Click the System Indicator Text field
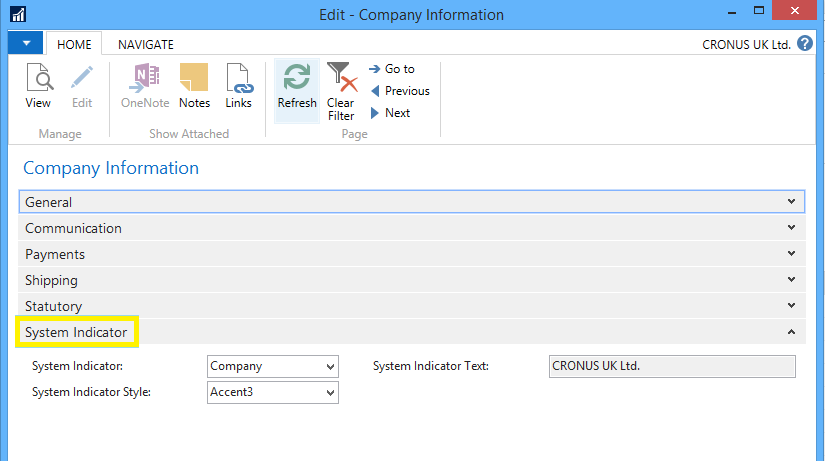The width and height of the screenshot is (825, 461). (672, 366)
